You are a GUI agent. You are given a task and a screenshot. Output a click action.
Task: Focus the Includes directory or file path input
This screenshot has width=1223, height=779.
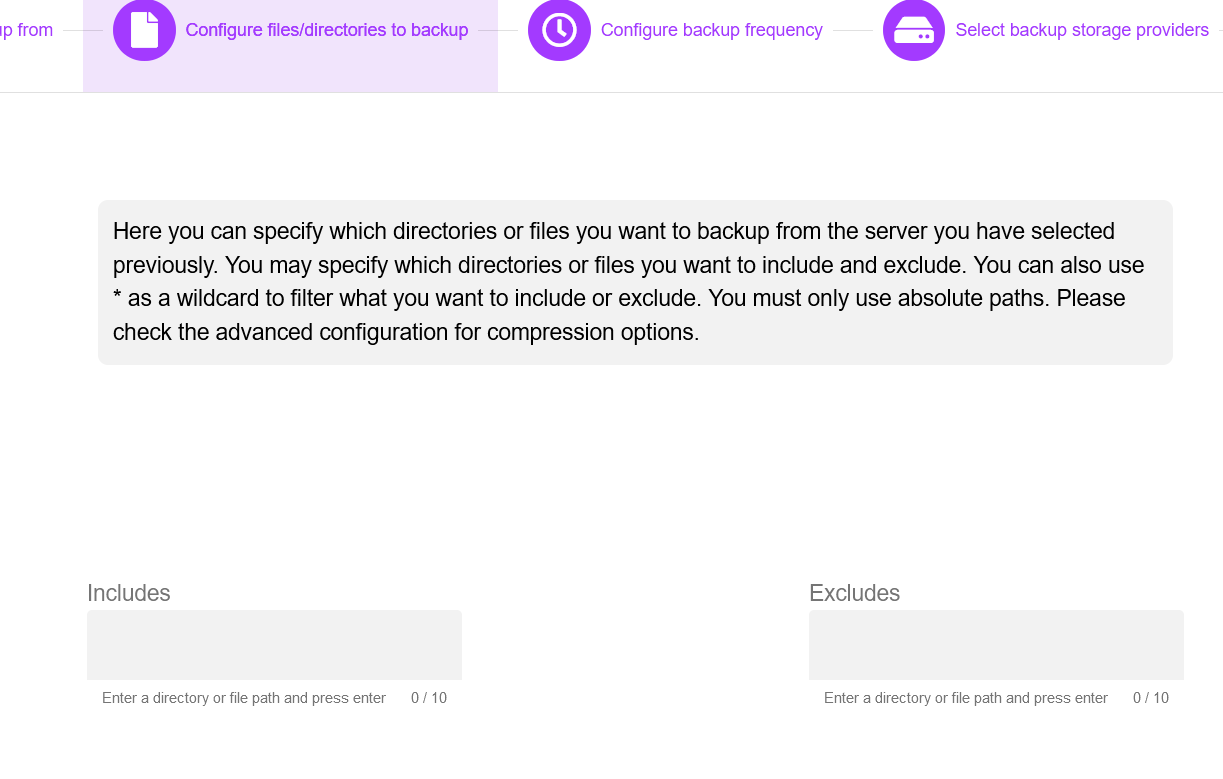tap(244, 698)
